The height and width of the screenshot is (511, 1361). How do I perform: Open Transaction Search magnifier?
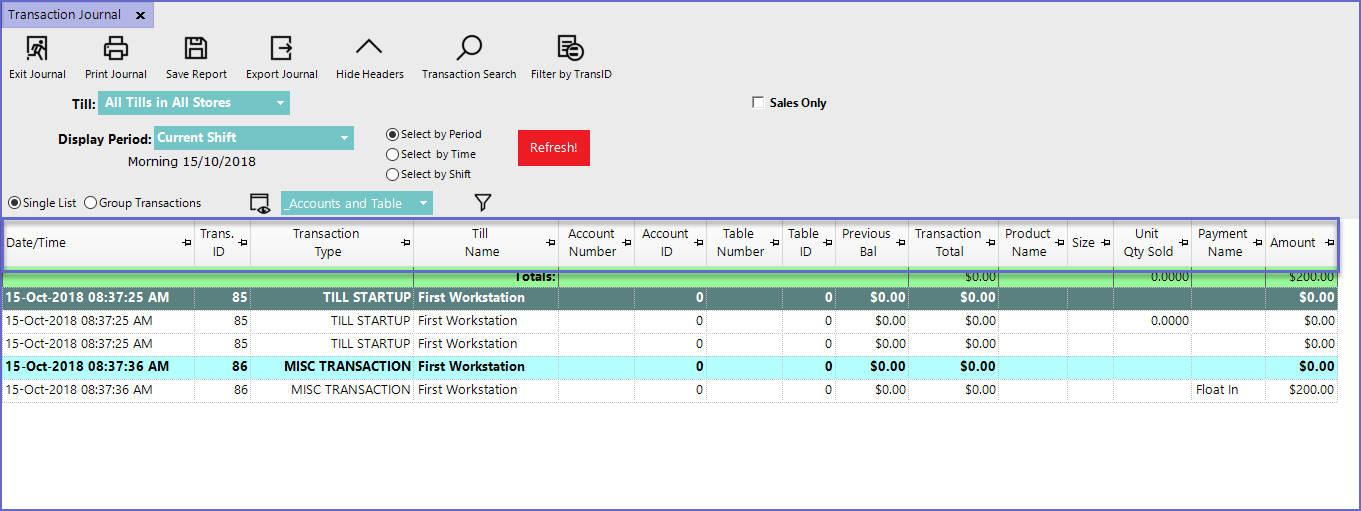tap(468, 48)
